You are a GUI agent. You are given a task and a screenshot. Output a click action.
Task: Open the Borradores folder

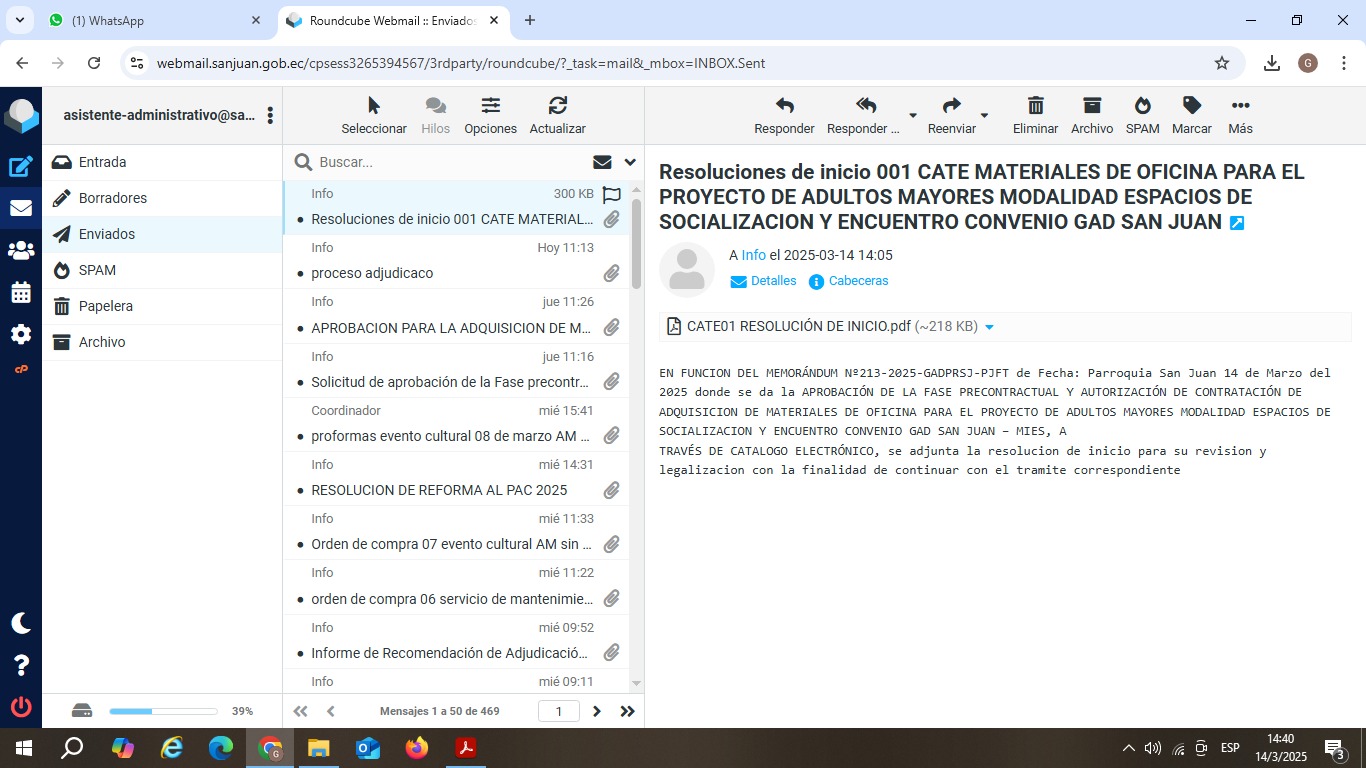pyautogui.click(x=113, y=198)
